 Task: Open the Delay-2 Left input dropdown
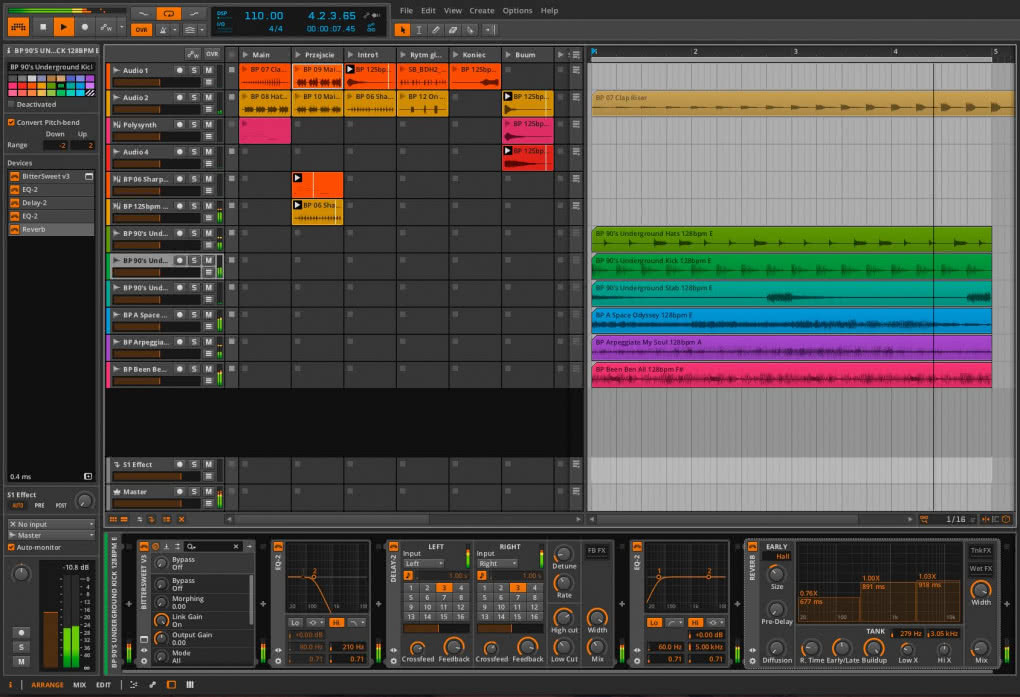[x=424, y=563]
